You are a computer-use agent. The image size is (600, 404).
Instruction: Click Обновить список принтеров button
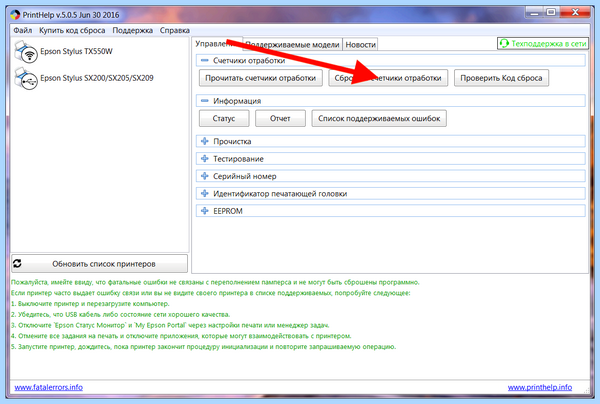tap(99, 264)
